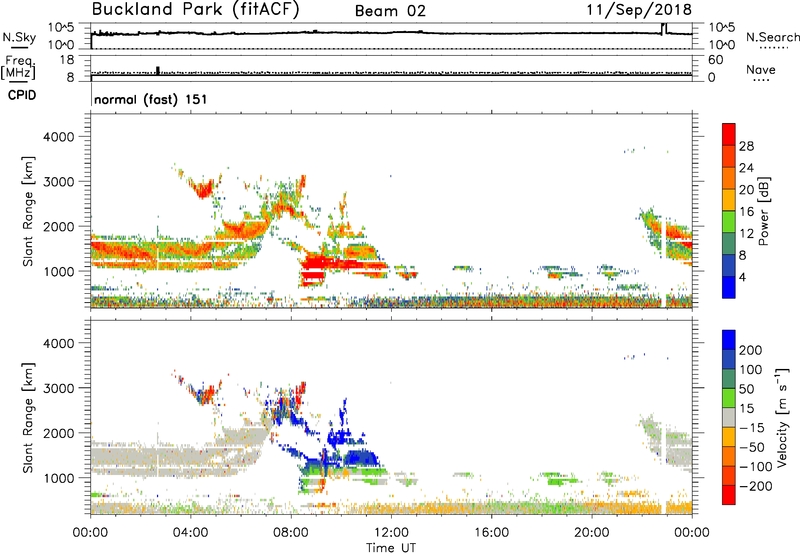Click the '16:00' time tick label
Screen dimensions: 800x554
491,533
